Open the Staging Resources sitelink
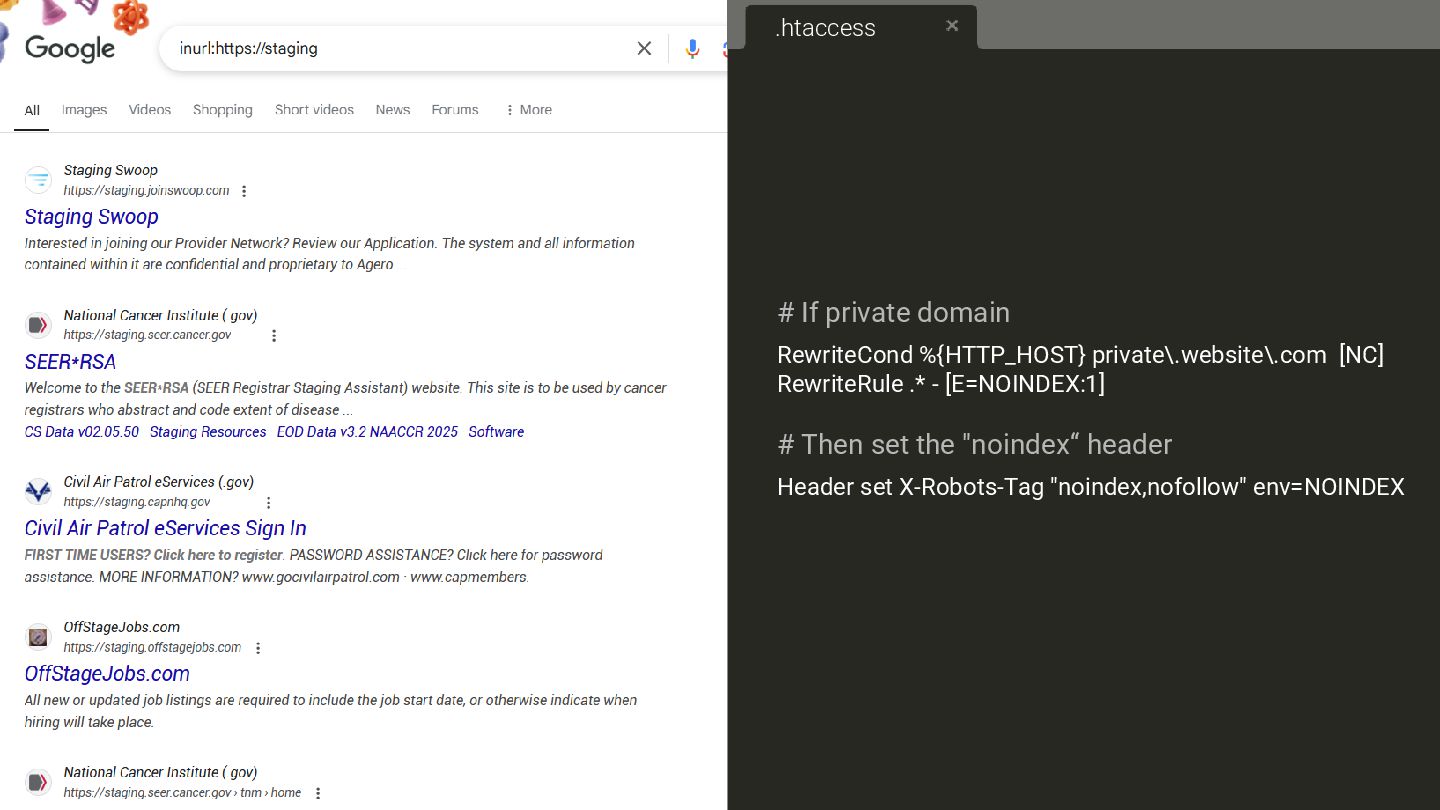1440x810 pixels. coord(208,432)
